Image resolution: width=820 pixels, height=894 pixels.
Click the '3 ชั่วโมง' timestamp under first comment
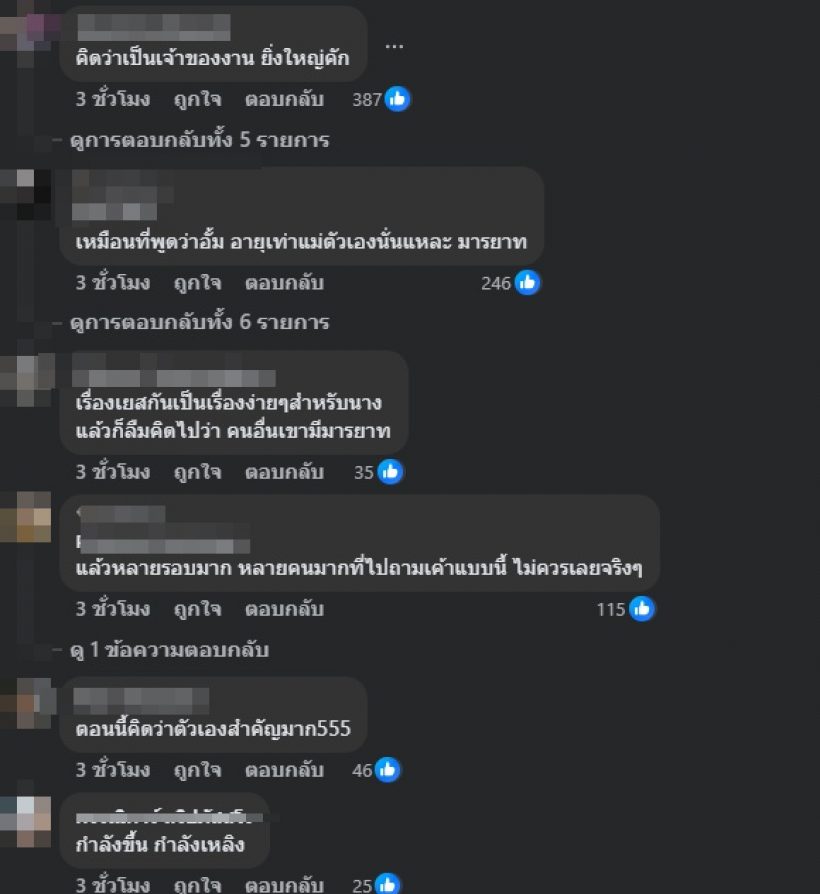113,100
